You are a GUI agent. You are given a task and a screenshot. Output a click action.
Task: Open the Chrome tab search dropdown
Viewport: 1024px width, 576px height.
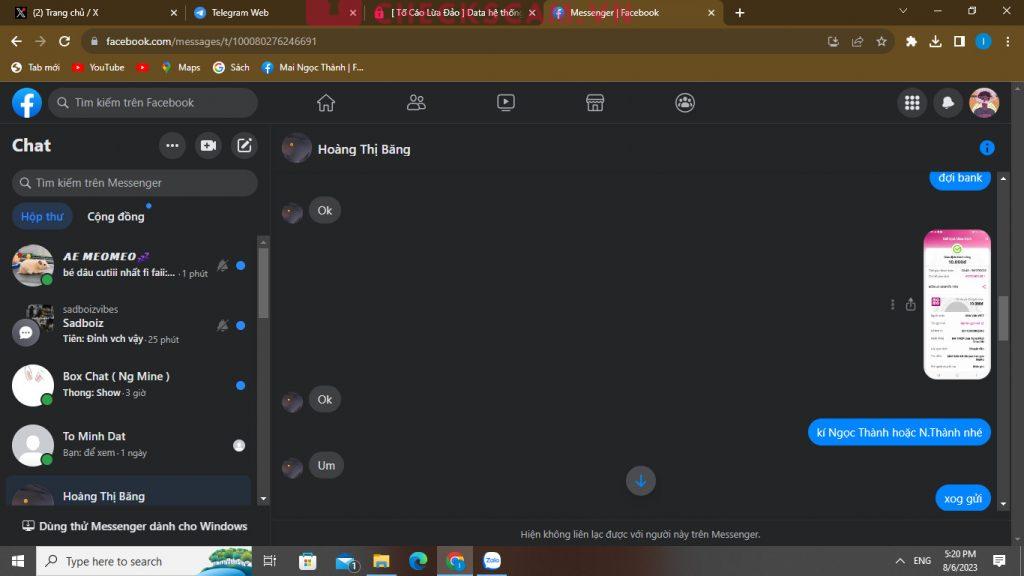click(903, 11)
